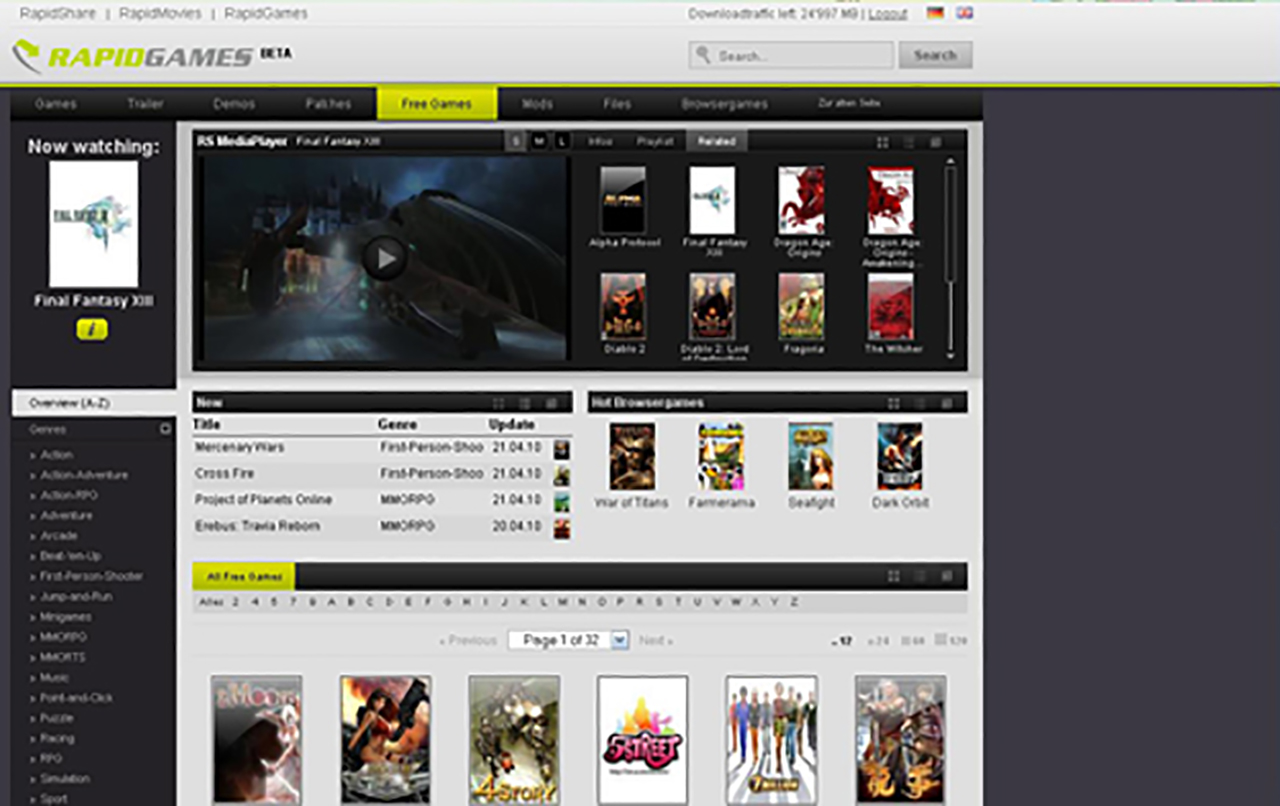This screenshot has width=1280, height=806.
Task: Set media player size to M
Action: pos(539,142)
